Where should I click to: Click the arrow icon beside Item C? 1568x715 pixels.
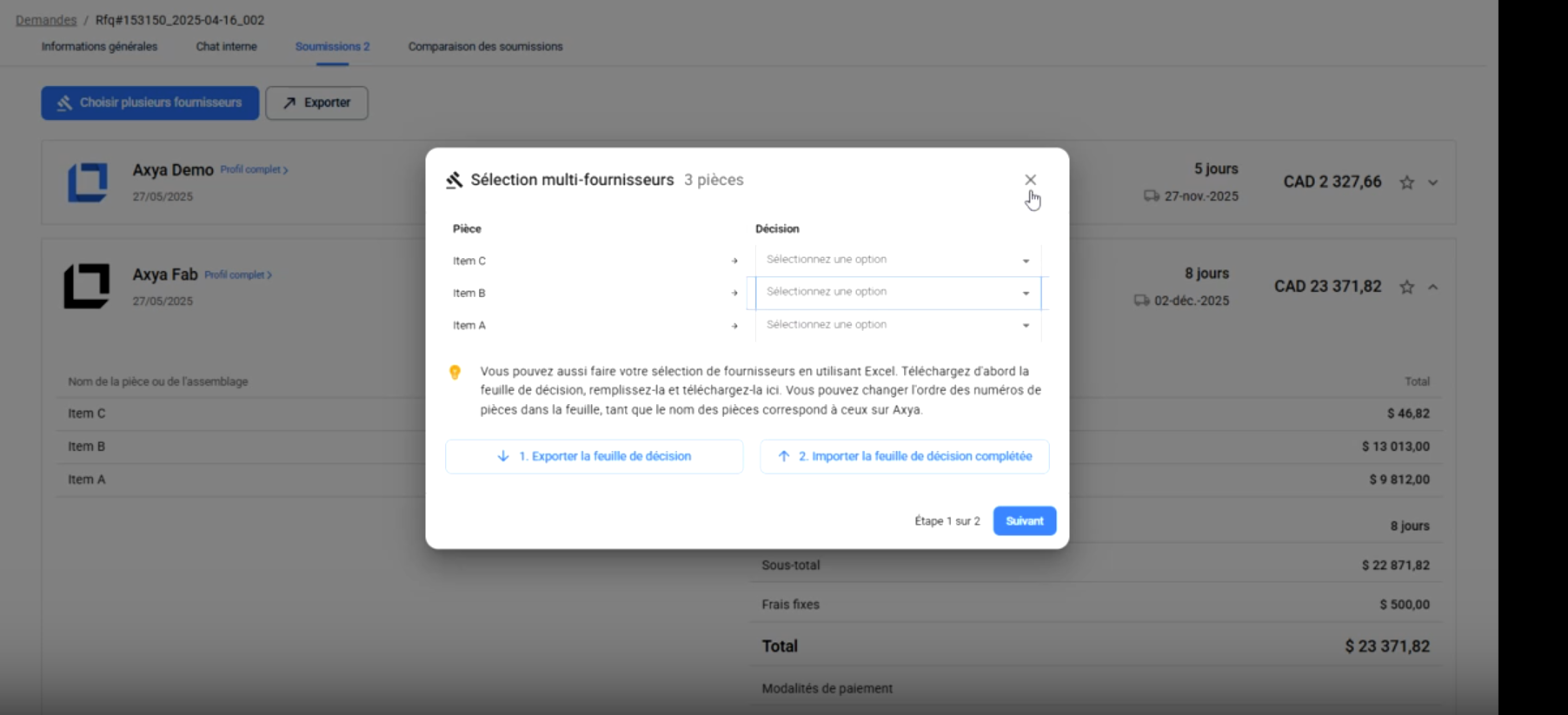coord(734,261)
